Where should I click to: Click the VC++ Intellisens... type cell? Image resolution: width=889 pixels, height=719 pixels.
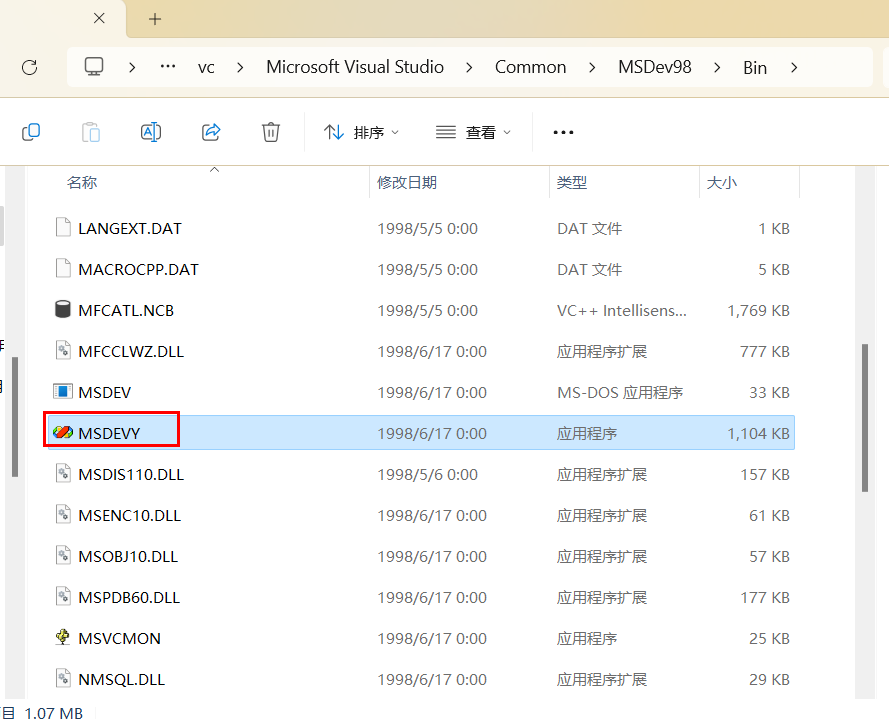[x=621, y=310]
